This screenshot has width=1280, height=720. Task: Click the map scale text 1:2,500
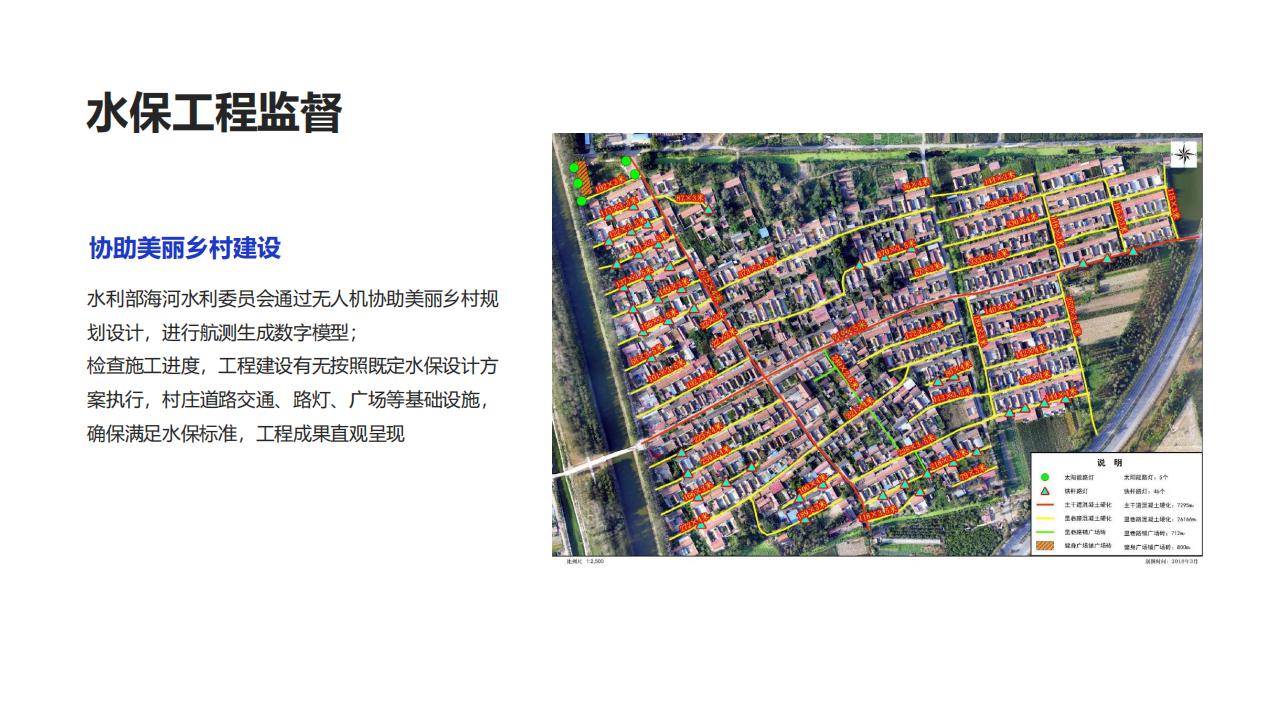[x=585, y=561]
